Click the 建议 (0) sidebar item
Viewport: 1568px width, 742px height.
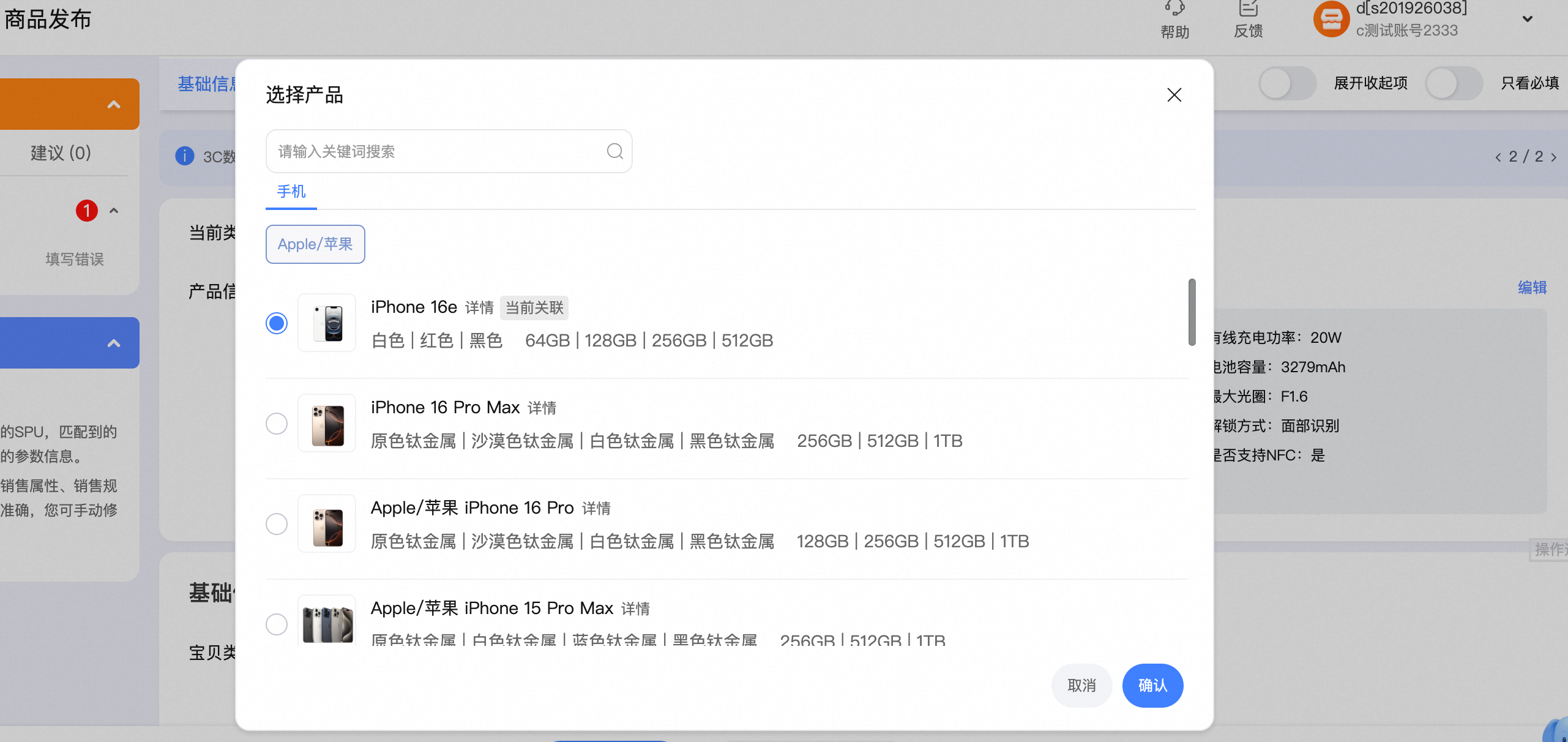pyautogui.click(x=61, y=152)
